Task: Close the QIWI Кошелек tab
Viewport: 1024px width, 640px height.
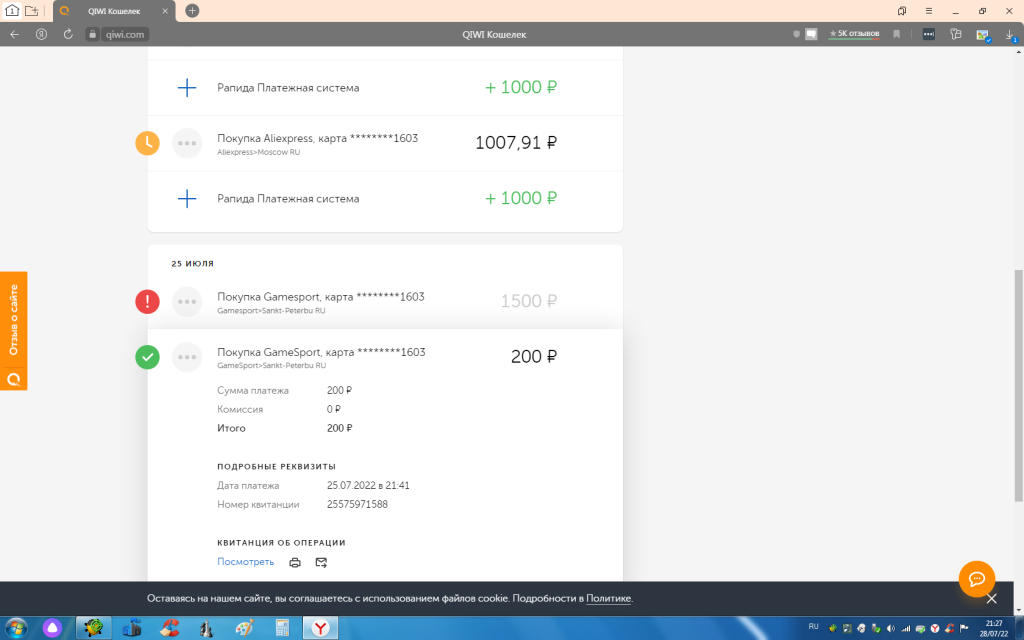Action: click(165, 11)
